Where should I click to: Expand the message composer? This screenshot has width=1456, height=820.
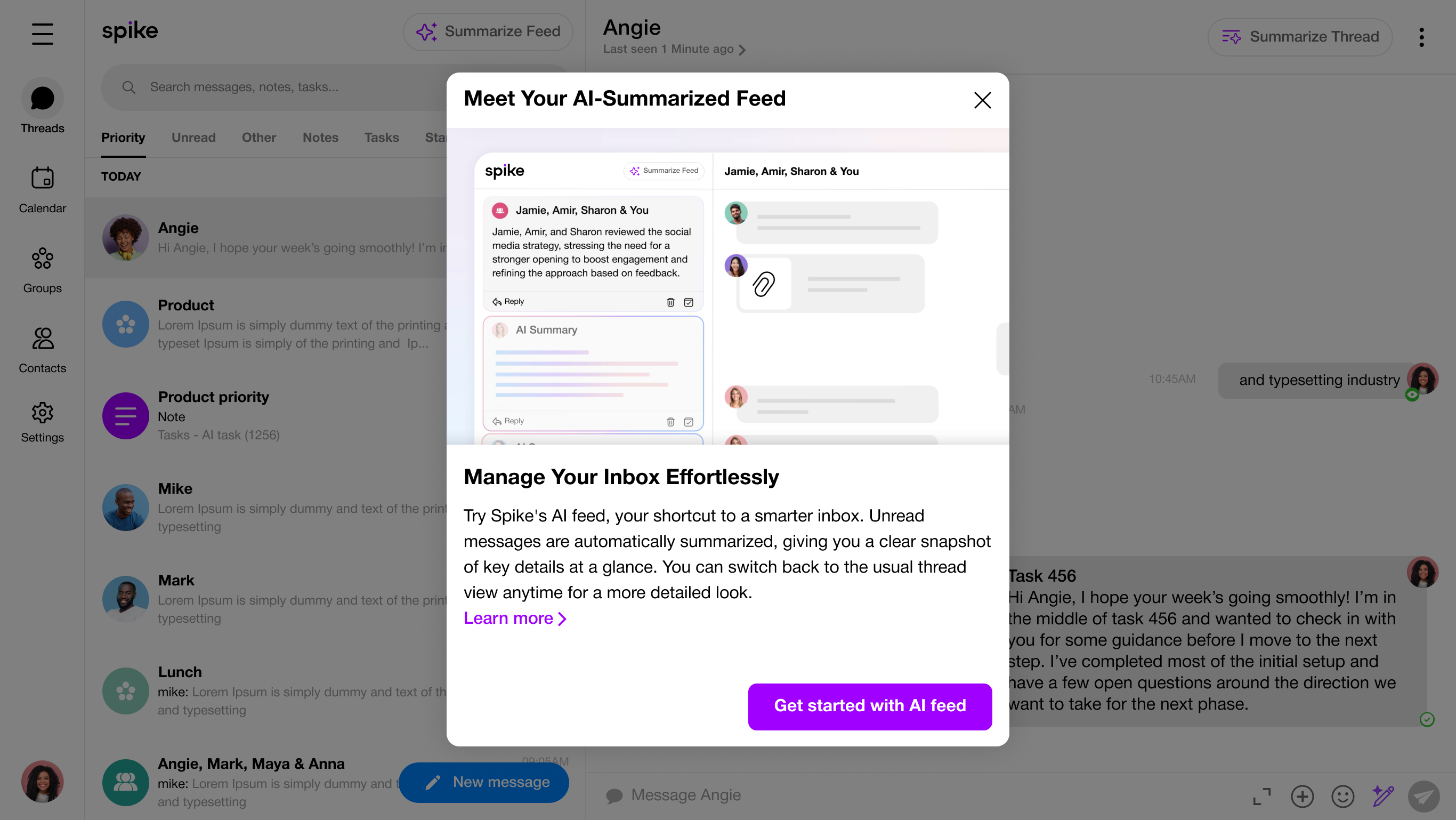point(1261,796)
